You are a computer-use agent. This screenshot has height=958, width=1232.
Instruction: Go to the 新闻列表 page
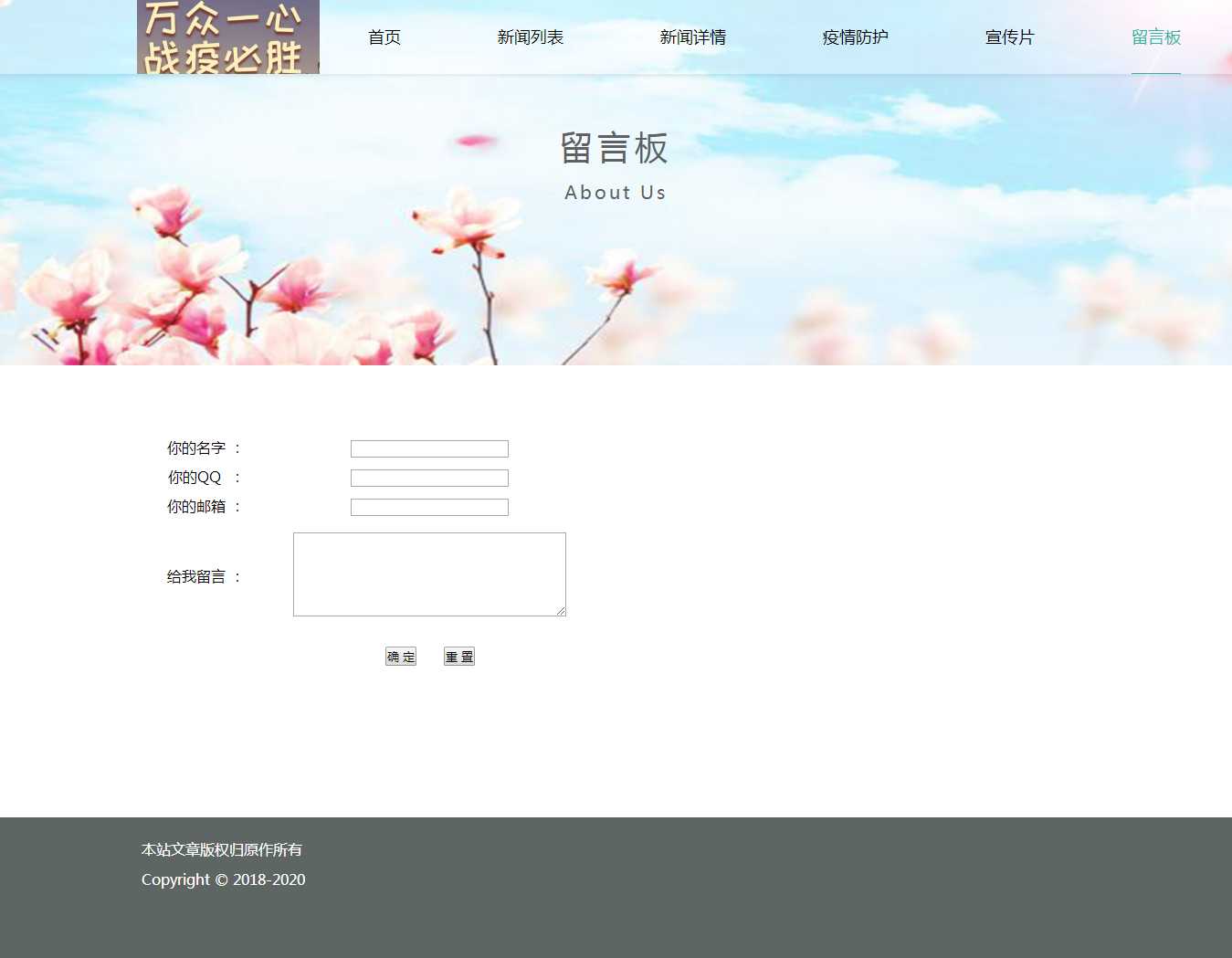point(531,37)
